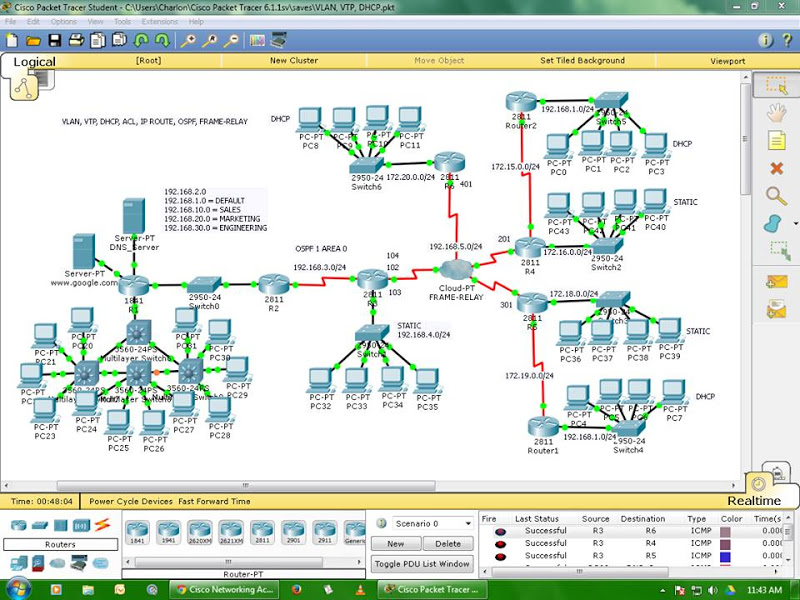Select the Routers device category icon
800x600 pixels.
pyautogui.click(x=19, y=525)
